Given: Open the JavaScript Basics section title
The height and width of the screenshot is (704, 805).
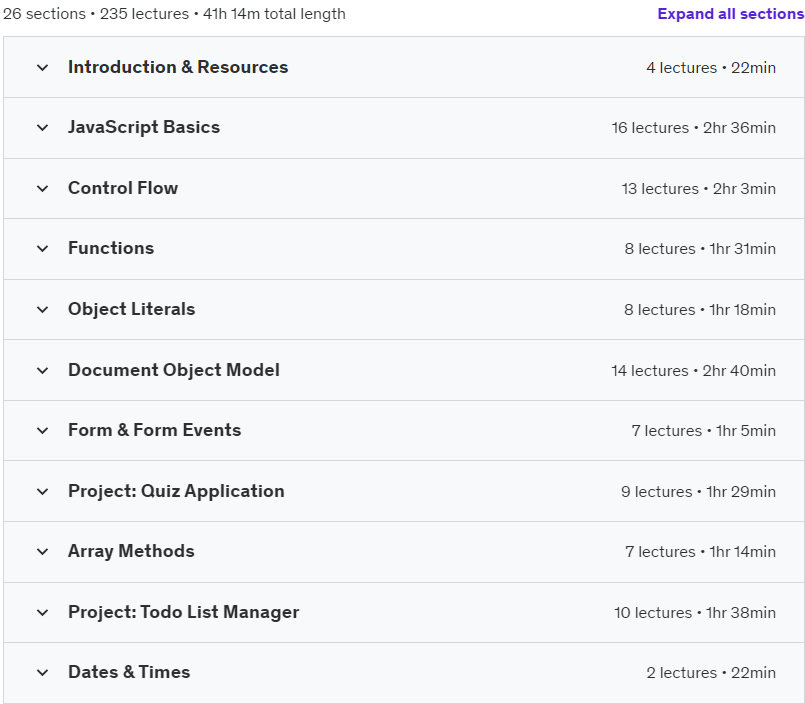Looking at the screenshot, I should tap(144, 127).
